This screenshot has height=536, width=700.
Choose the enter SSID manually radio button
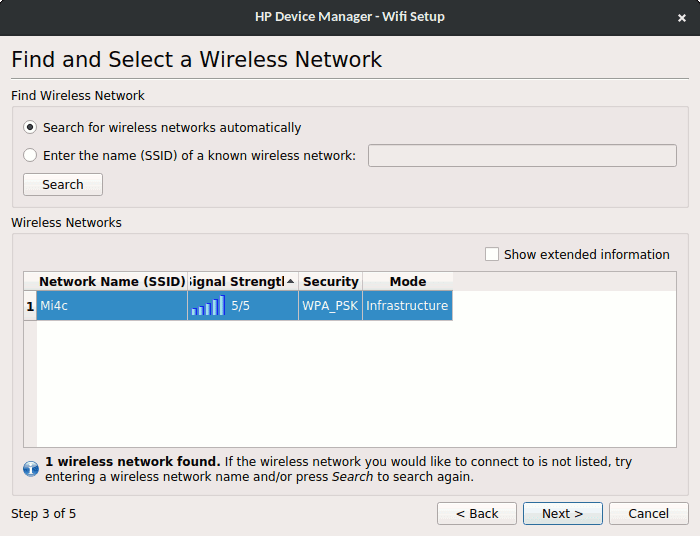tap(30, 155)
